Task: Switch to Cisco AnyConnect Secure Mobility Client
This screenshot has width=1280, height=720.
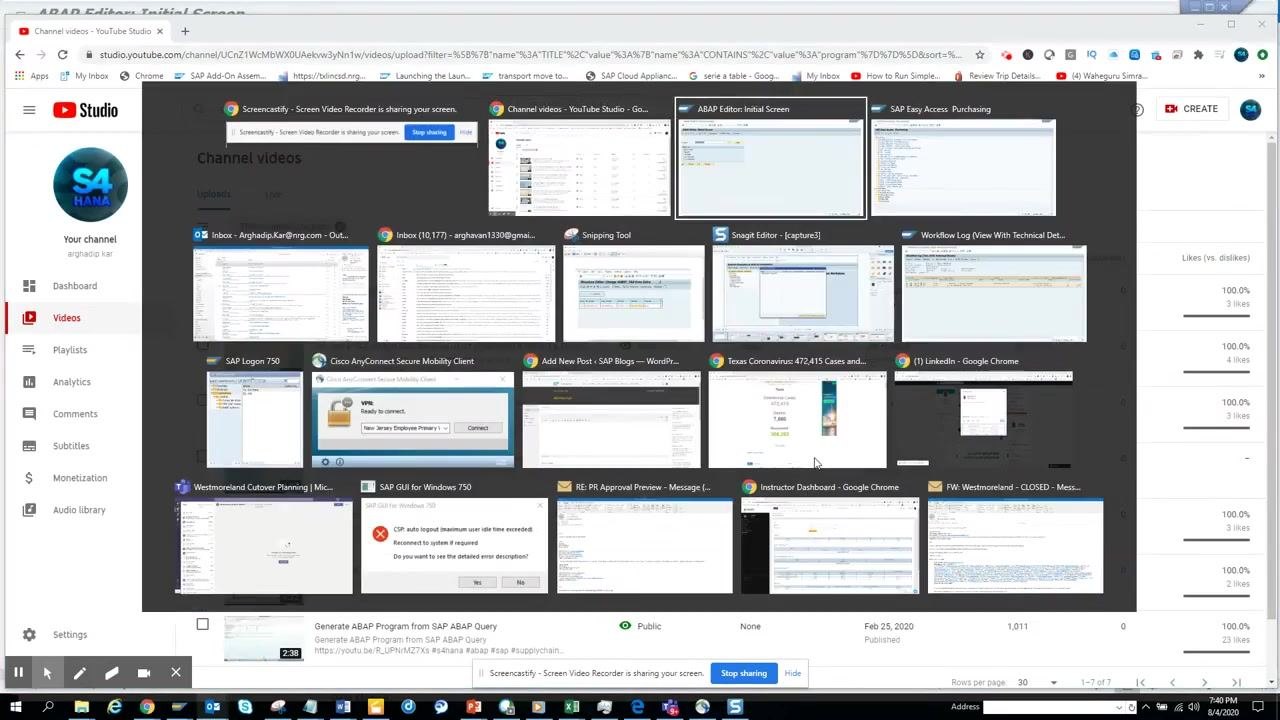Action: (413, 411)
